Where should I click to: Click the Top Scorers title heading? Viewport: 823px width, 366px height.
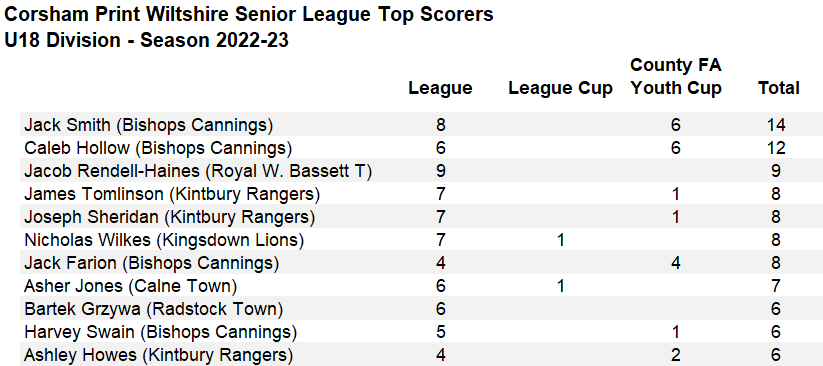tap(249, 14)
